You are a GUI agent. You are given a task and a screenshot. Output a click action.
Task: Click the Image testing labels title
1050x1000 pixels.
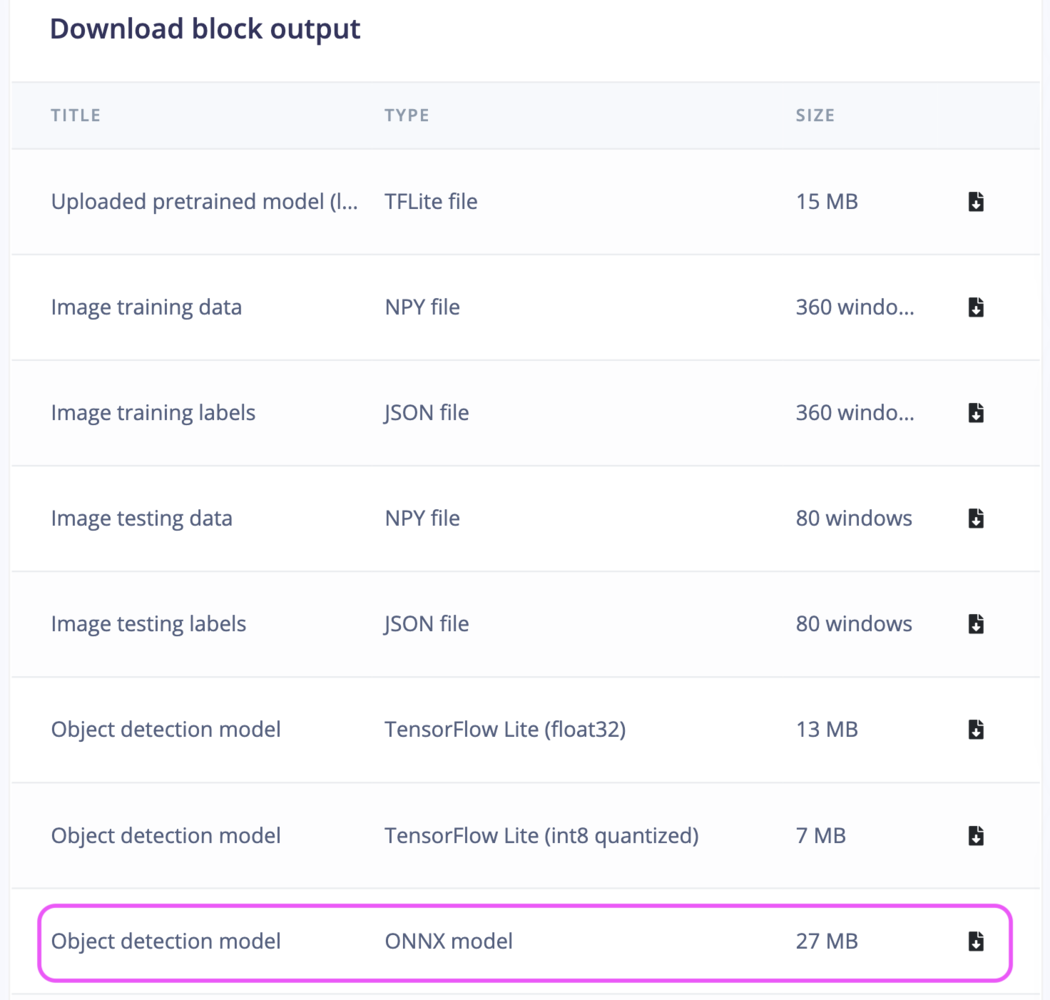pos(149,624)
